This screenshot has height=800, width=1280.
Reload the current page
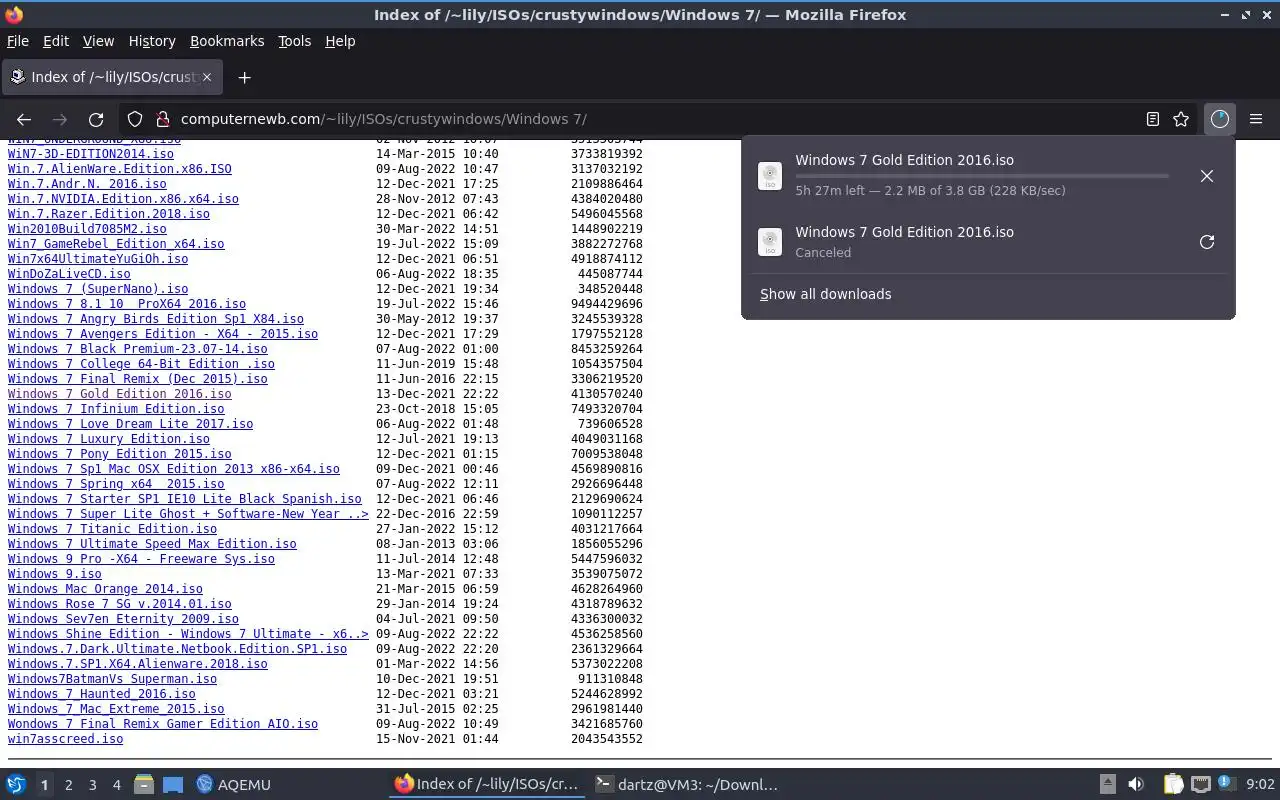pos(96,119)
